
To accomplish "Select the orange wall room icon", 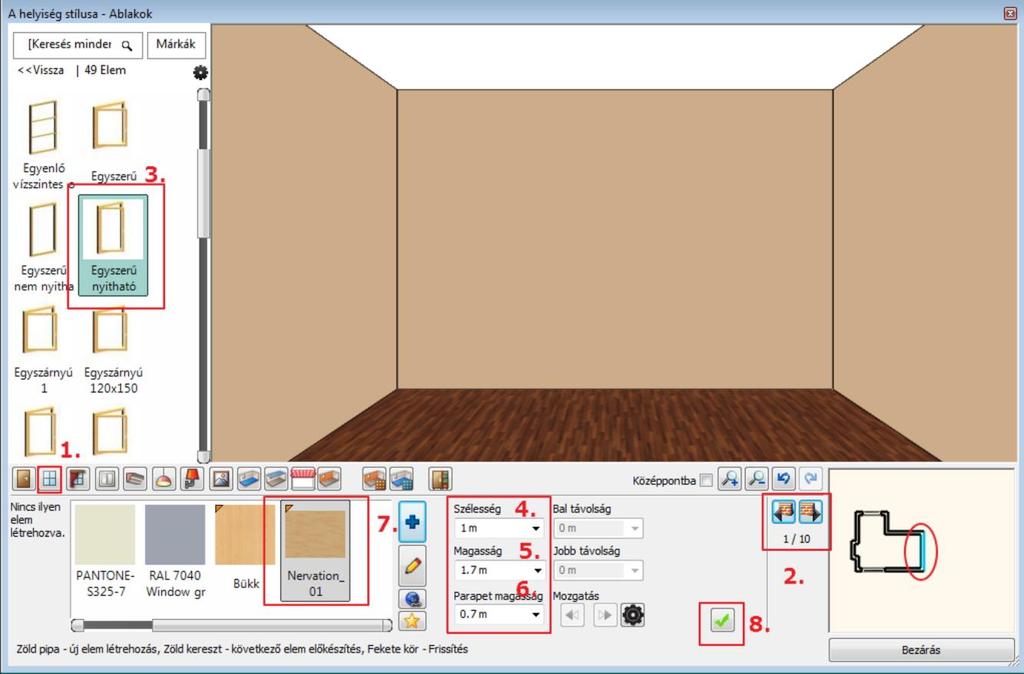I will (x=329, y=479).
